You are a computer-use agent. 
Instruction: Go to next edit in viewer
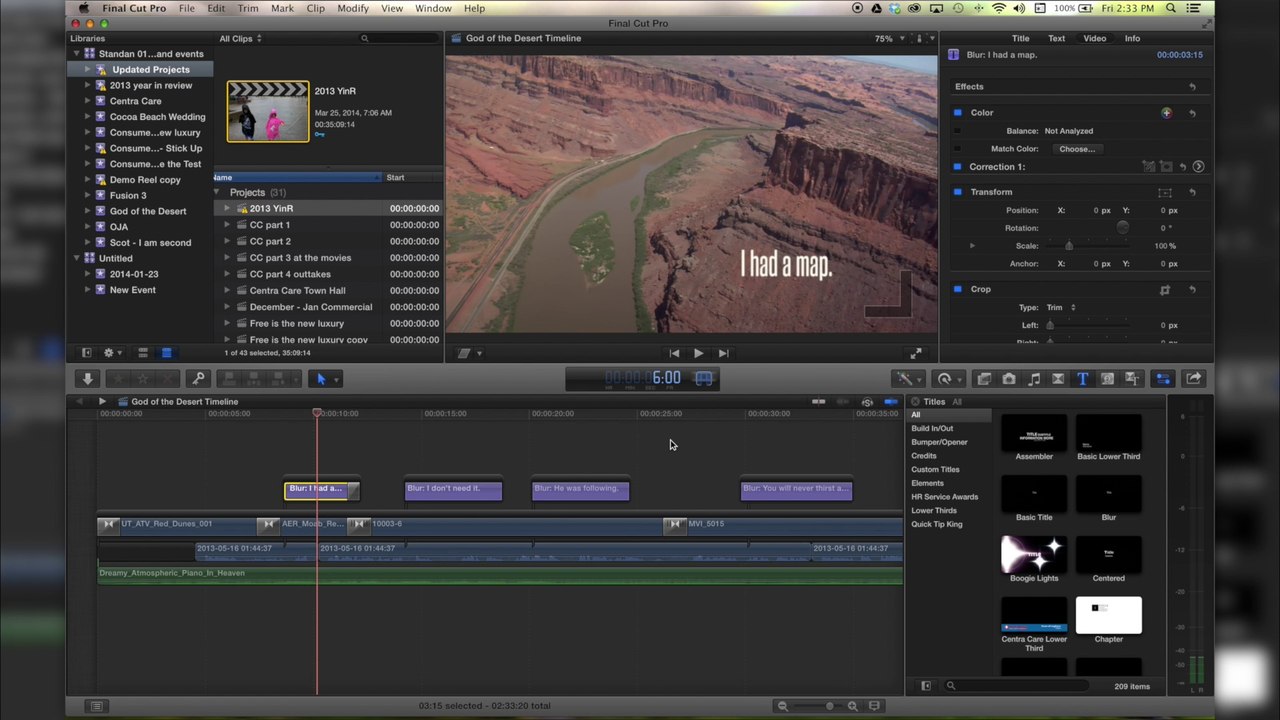tap(723, 353)
